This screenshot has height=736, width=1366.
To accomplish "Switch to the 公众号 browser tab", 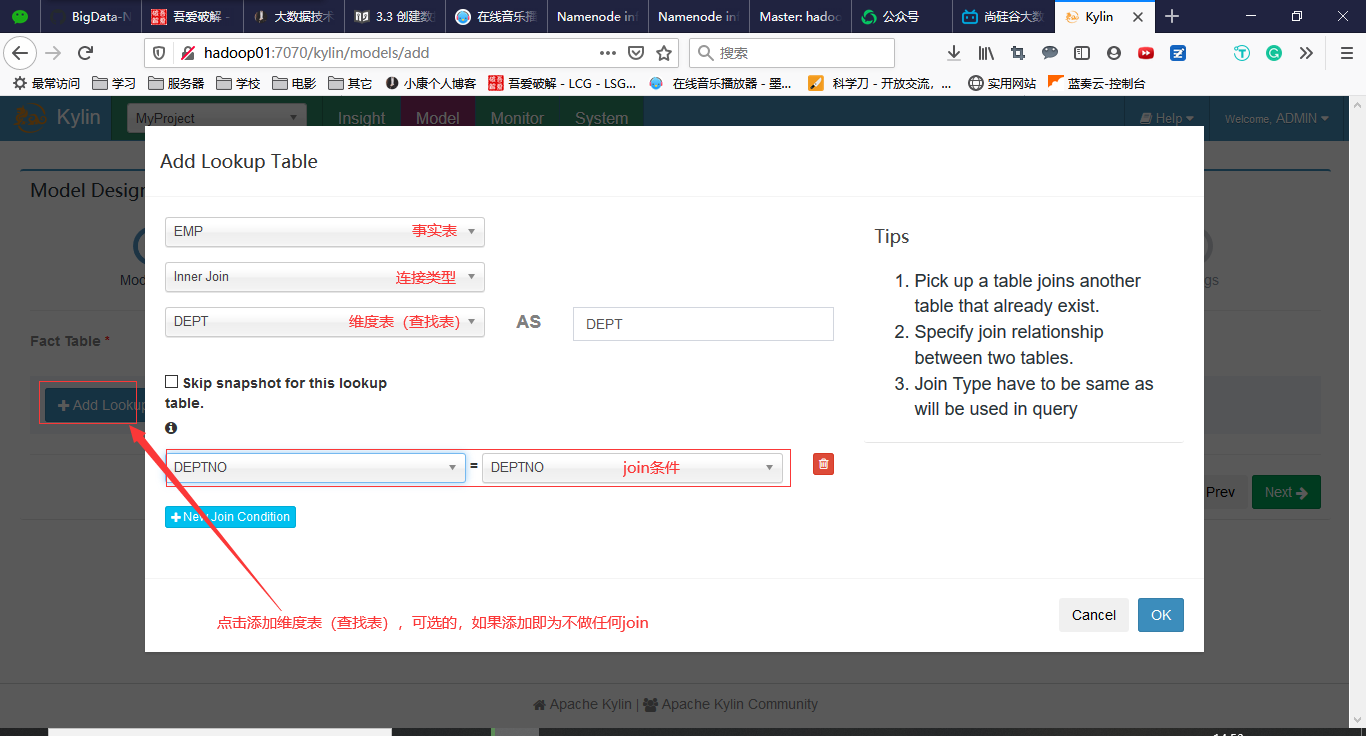I will (900, 16).
